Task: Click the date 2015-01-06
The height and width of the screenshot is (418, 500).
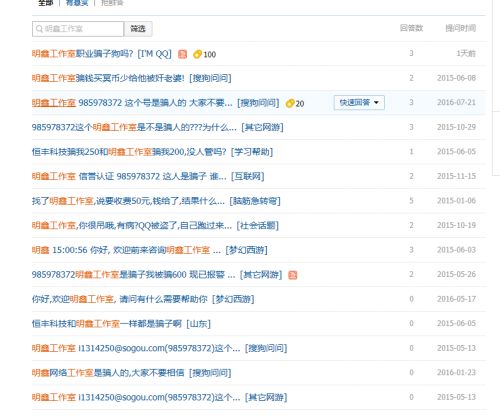Action: point(456,201)
